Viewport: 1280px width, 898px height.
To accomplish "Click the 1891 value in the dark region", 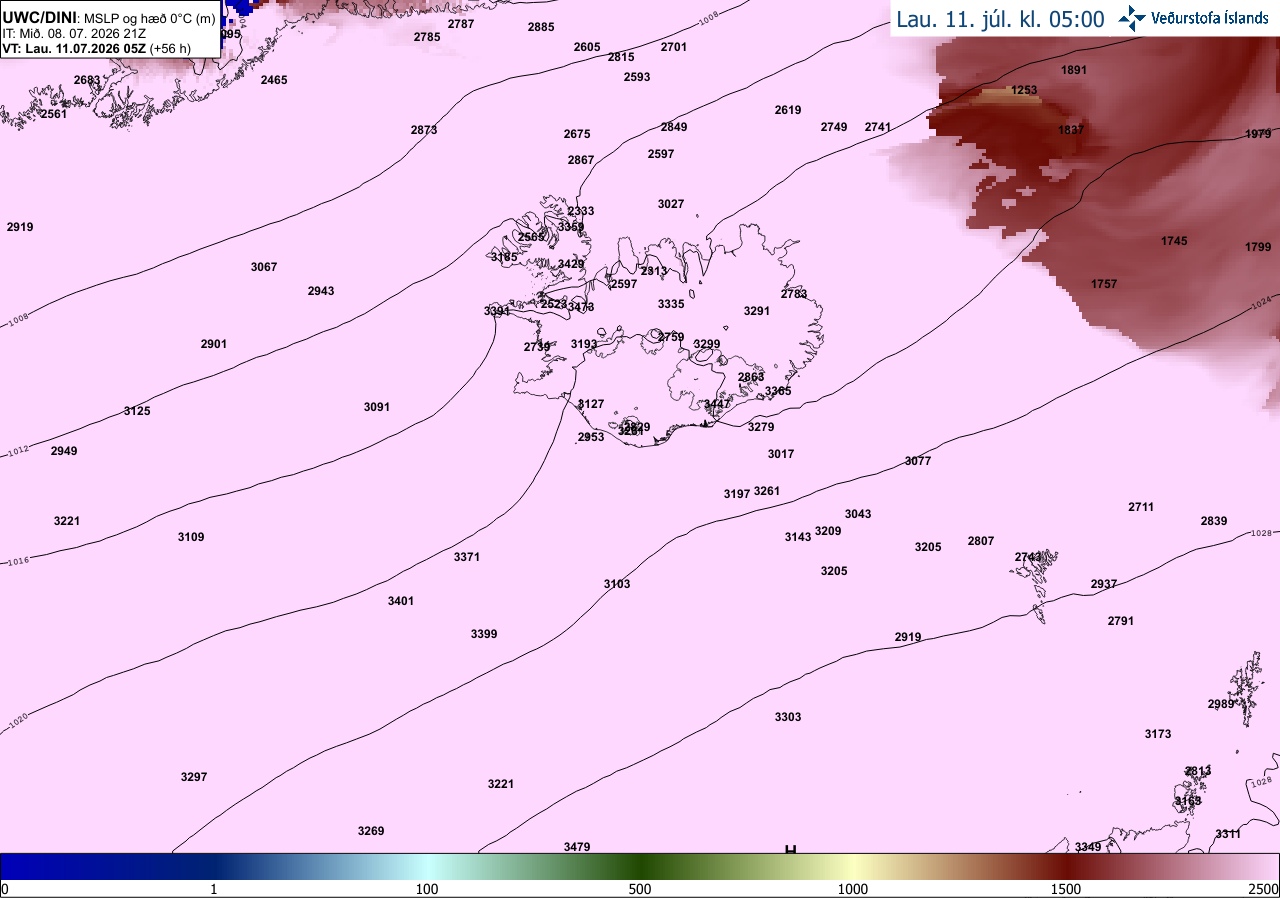I will point(1074,70).
